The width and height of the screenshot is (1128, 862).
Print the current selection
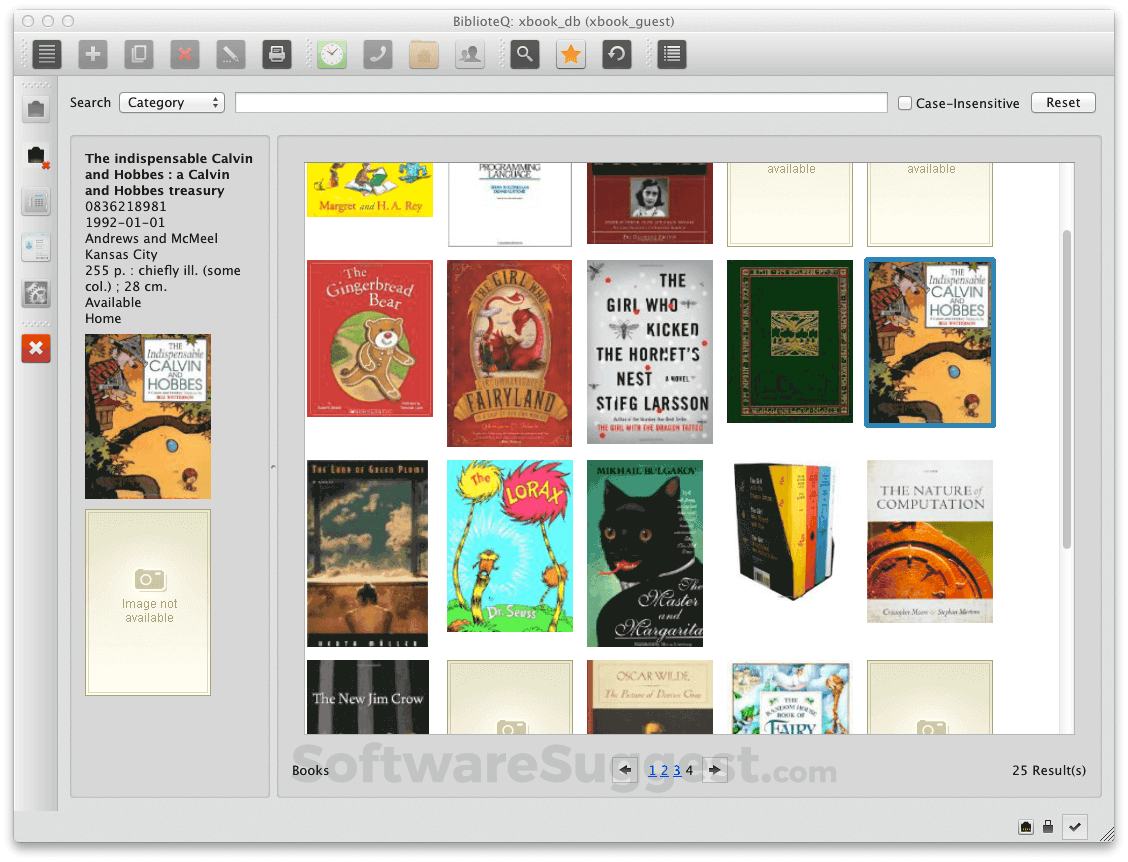point(276,54)
